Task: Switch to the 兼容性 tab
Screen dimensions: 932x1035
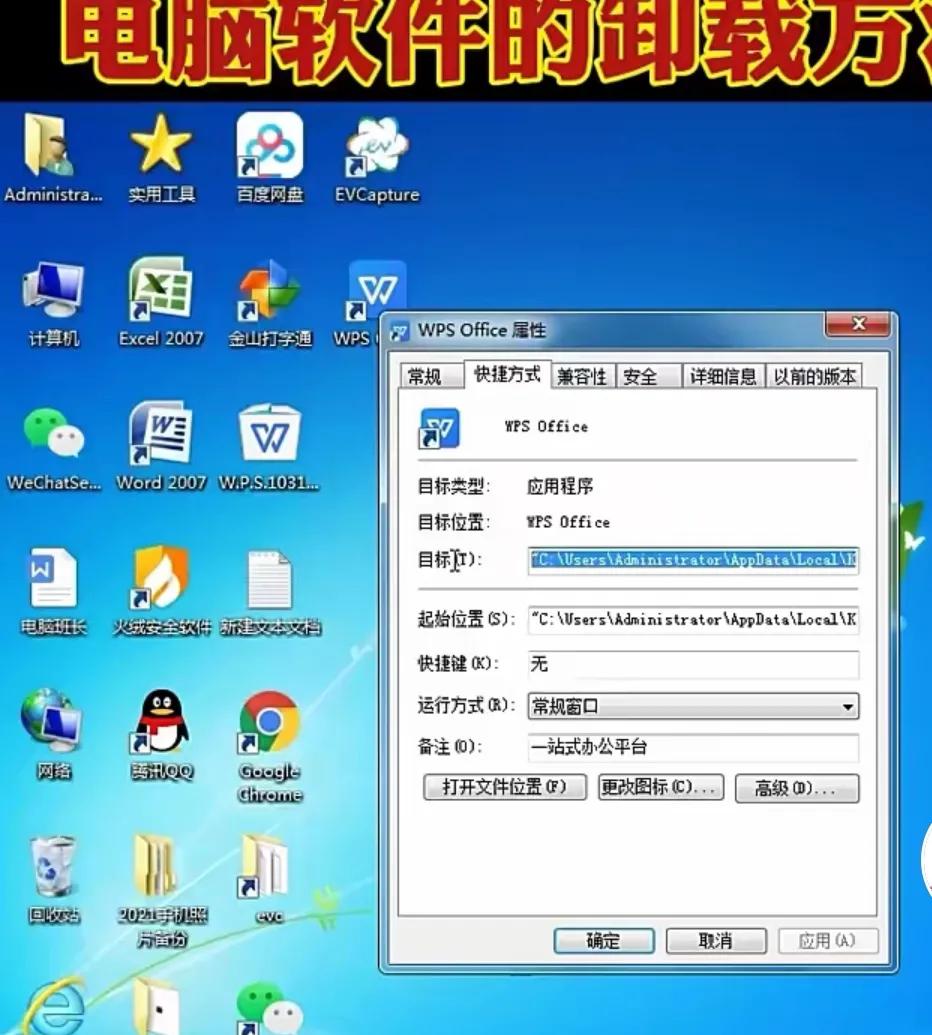Action: tap(582, 376)
